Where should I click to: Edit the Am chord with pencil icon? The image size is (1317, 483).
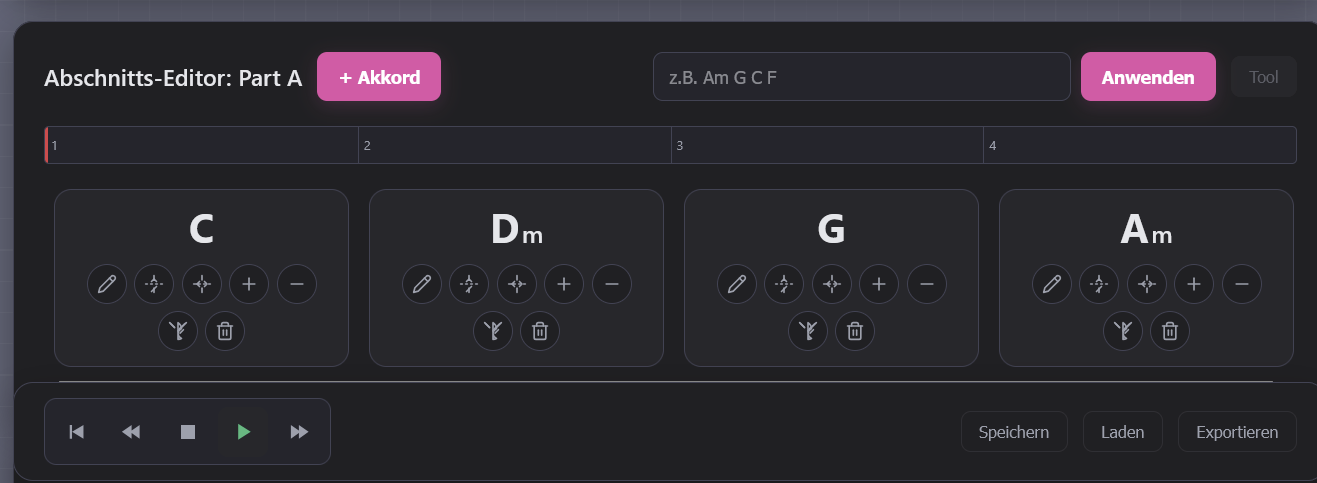tap(1052, 284)
